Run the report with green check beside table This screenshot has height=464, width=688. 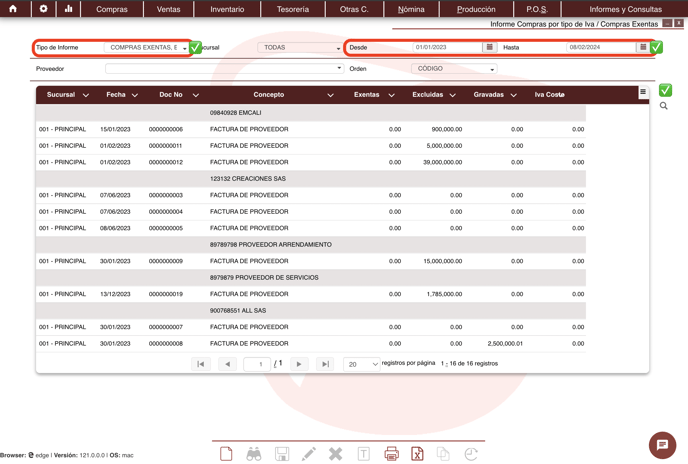(x=665, y=90)
